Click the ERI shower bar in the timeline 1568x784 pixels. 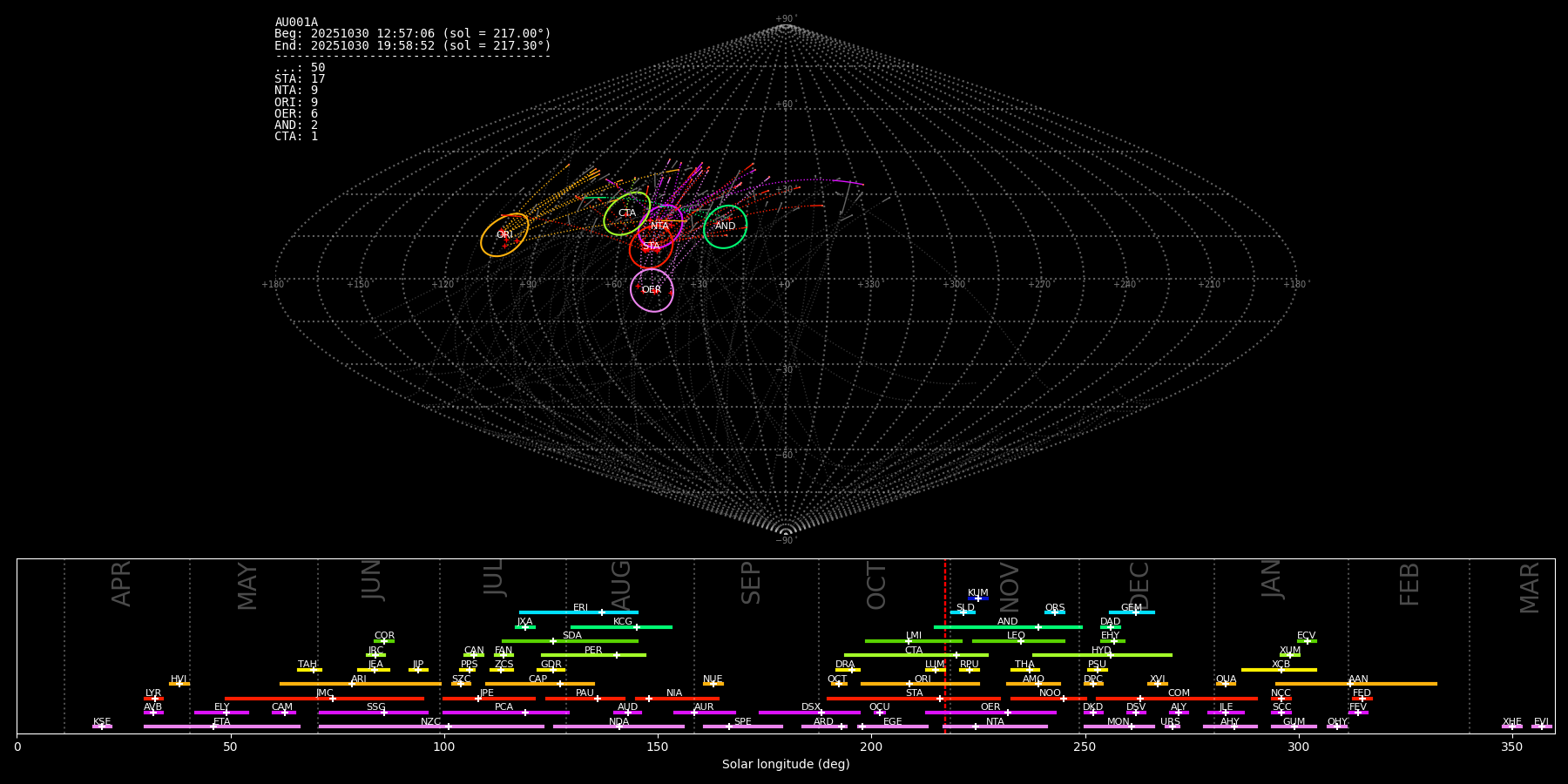[578, 612]
